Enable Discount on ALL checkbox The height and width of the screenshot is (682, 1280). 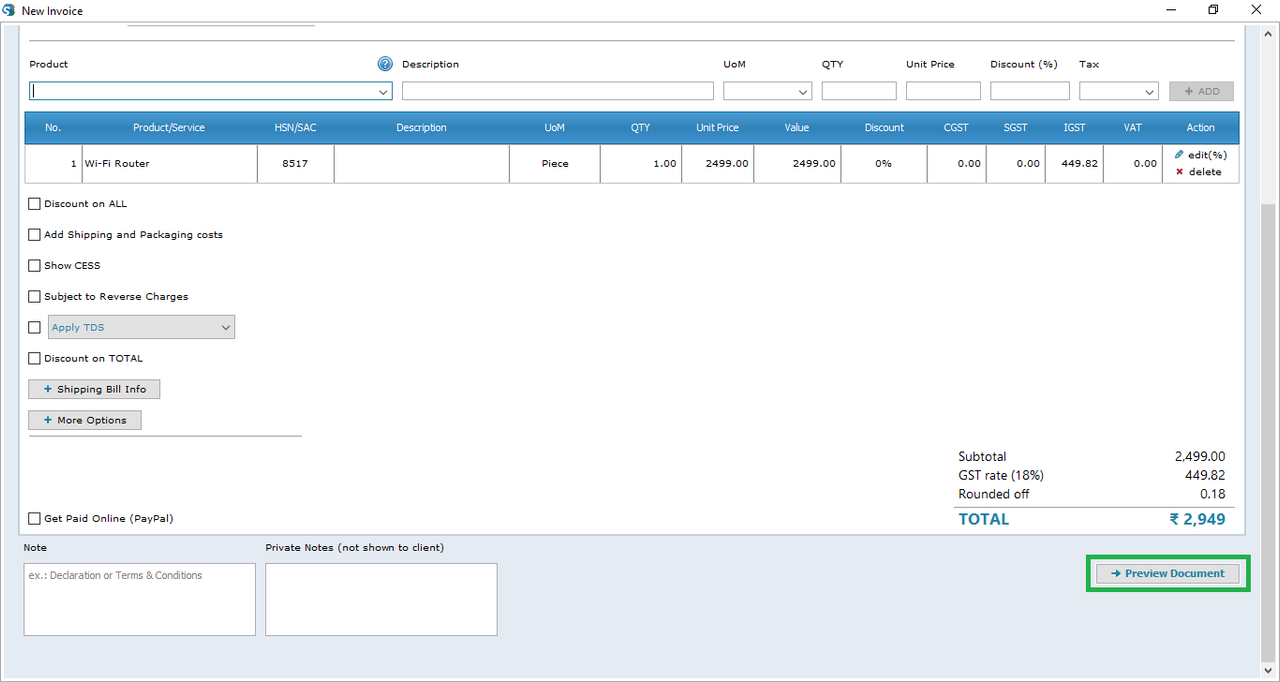35,204
